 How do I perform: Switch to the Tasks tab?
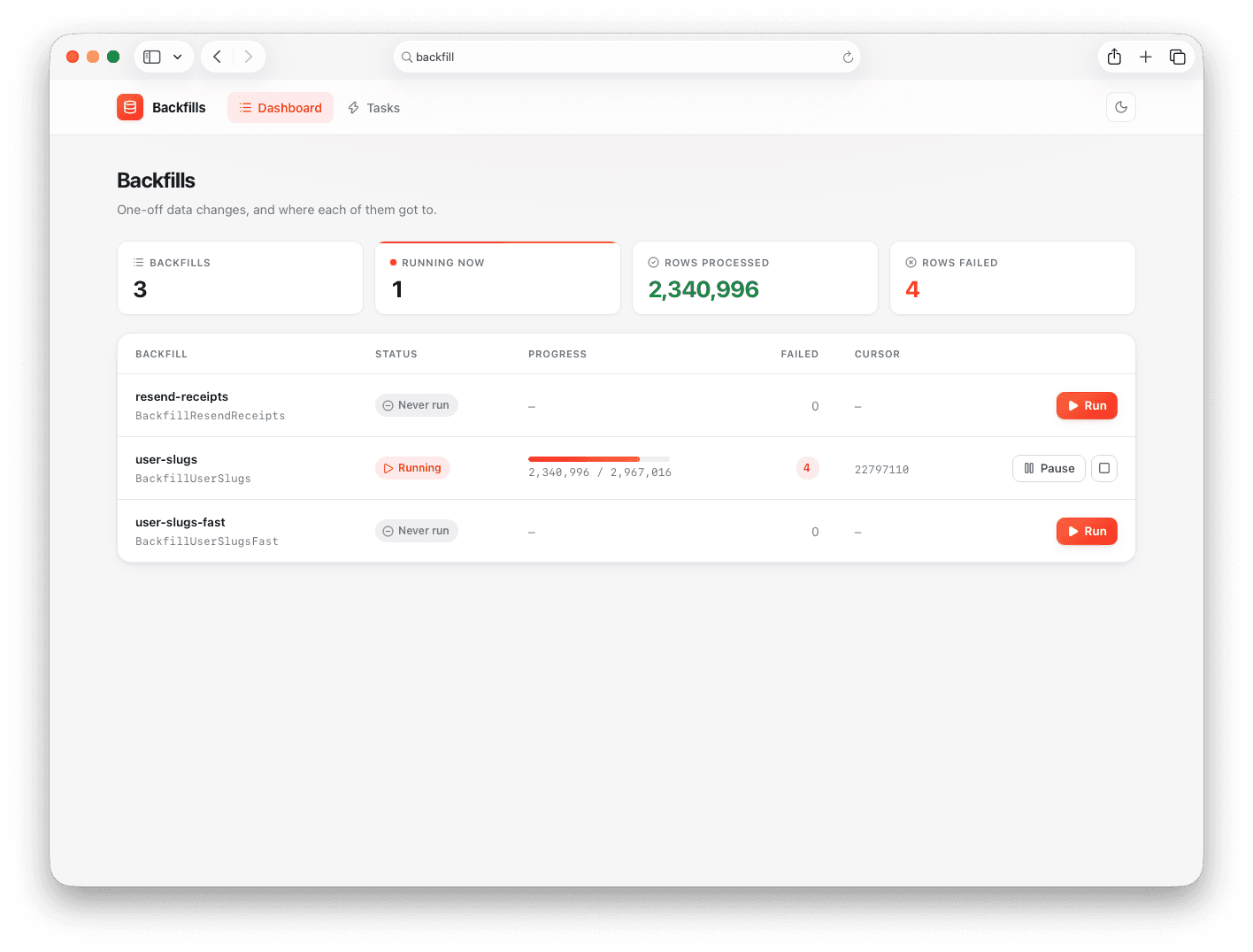click(x=373, y=108)
